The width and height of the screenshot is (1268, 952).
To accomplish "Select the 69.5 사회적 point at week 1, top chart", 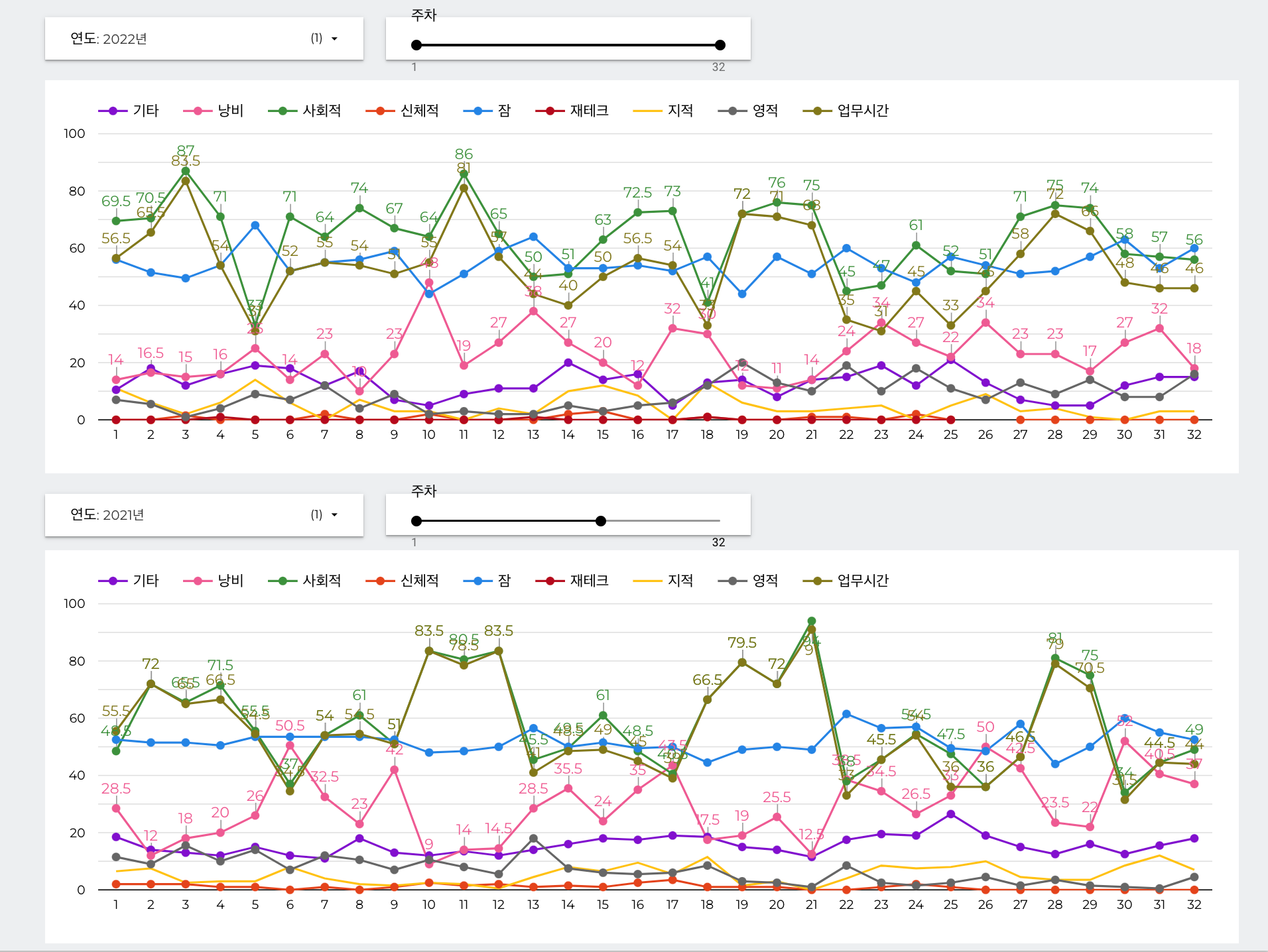I will click(x=116, y=221).
